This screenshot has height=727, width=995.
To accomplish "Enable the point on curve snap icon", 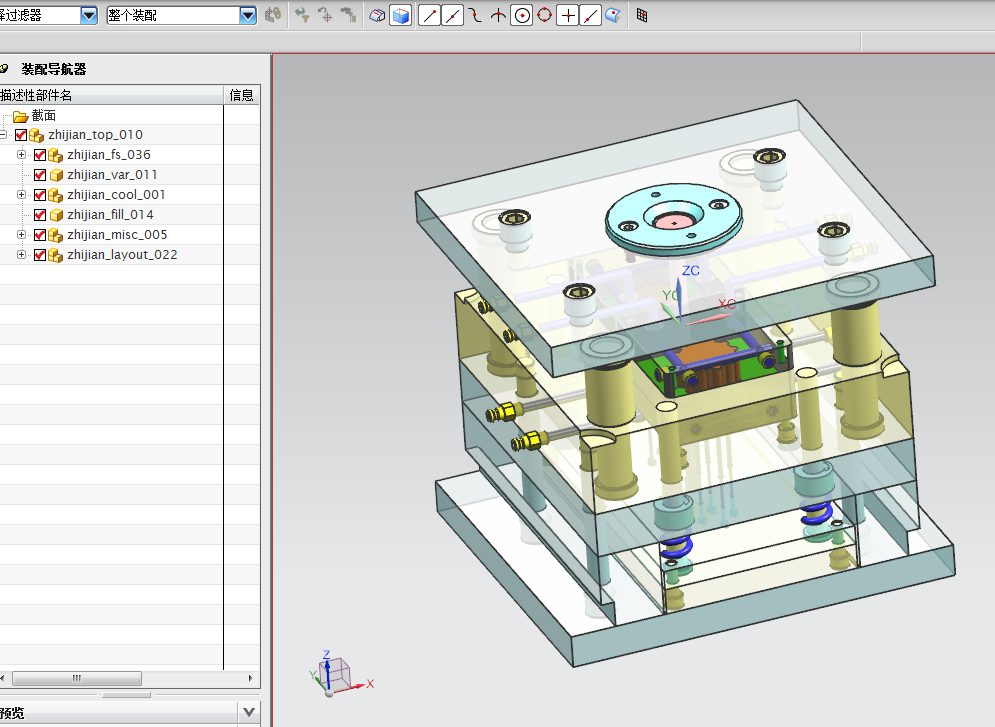I will click(590, 16).
